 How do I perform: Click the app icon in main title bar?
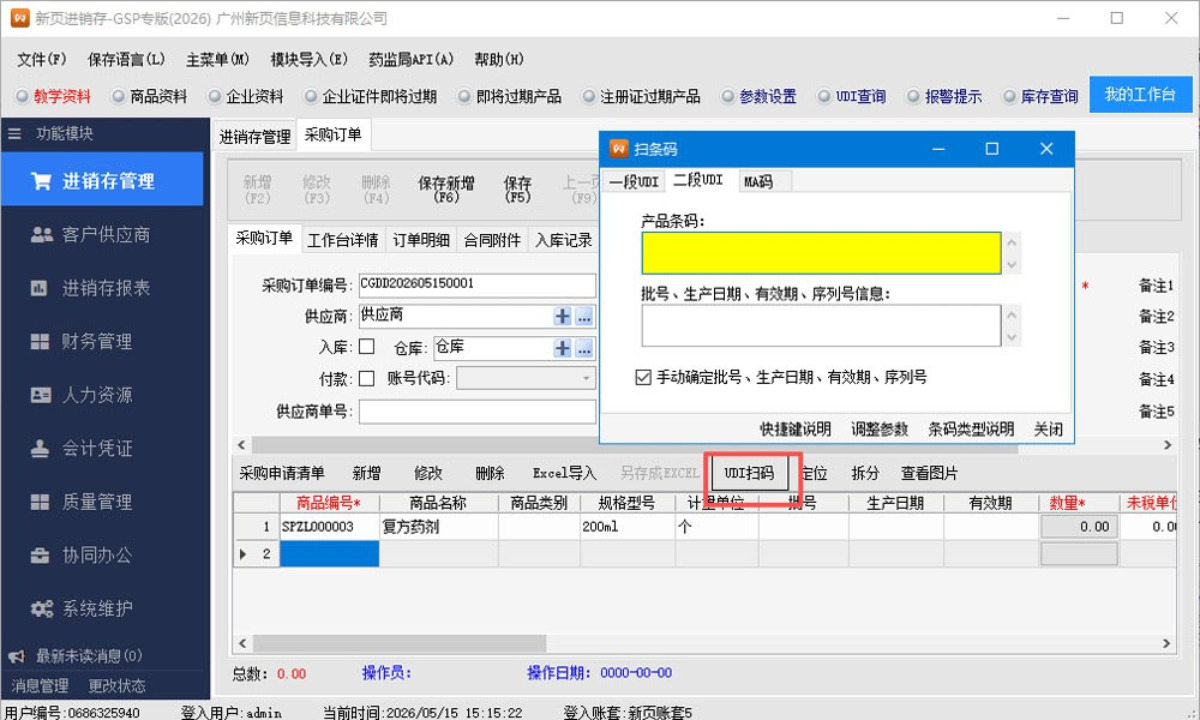point(19,18)
